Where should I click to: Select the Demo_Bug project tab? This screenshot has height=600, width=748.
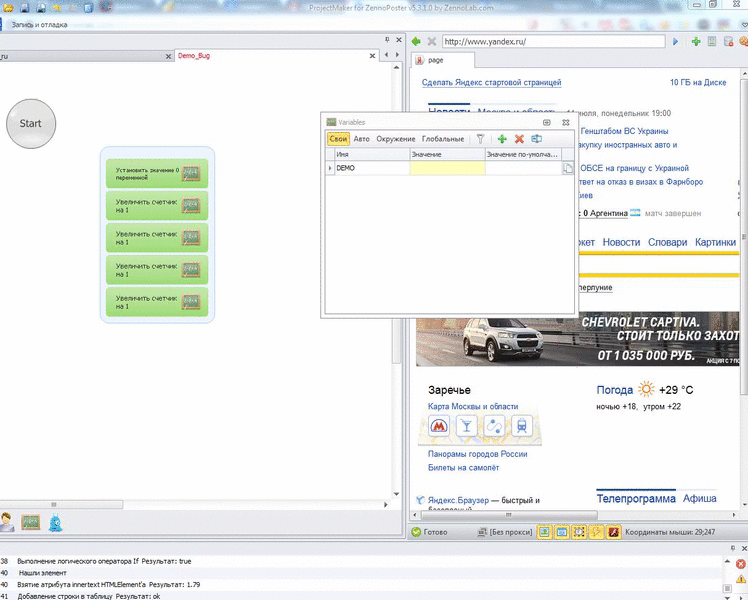click(x=194, y=56)
